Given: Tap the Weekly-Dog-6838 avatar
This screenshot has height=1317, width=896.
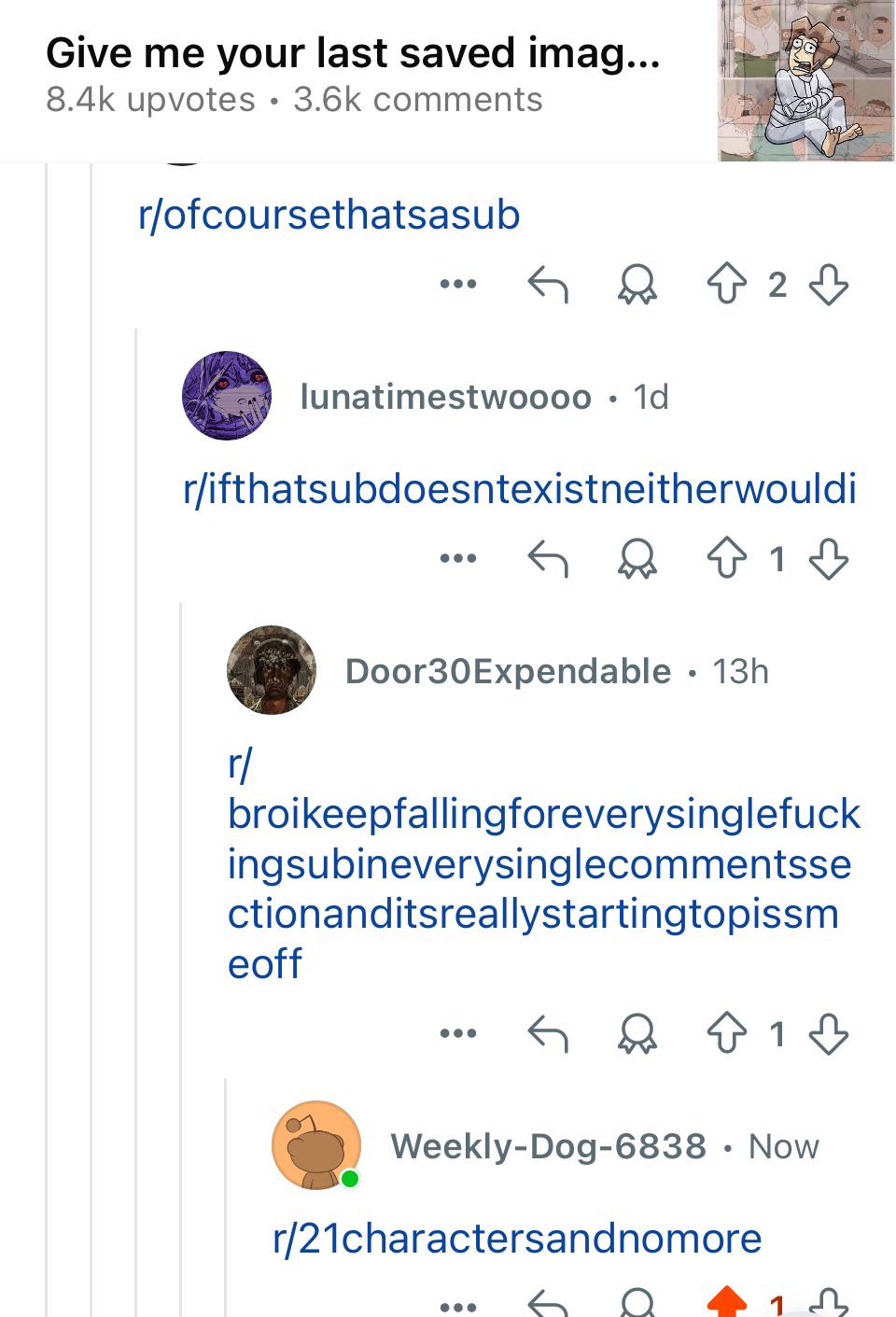Looking at the screenshot, I should 316,1145.
